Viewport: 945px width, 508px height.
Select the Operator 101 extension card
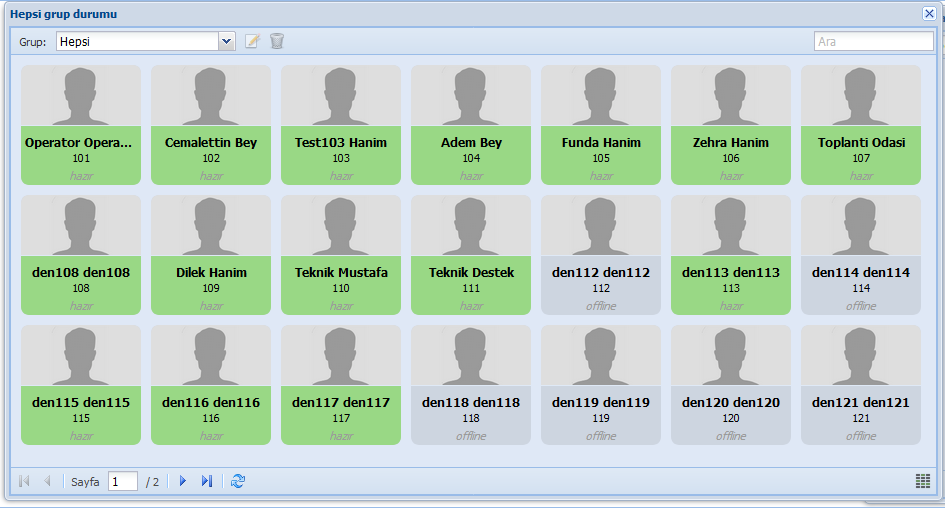click(81, 125)
